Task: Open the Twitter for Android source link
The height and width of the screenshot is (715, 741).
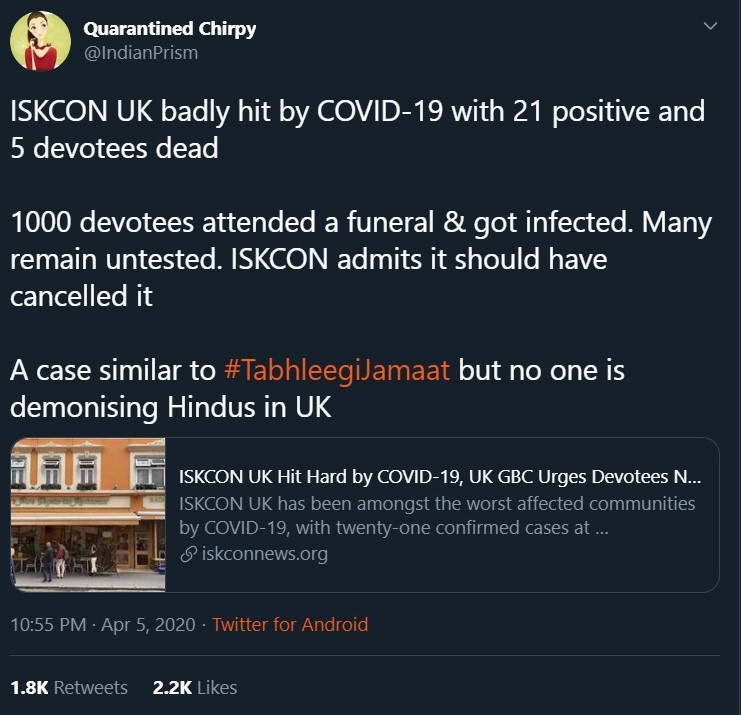Action: [290, 625]
